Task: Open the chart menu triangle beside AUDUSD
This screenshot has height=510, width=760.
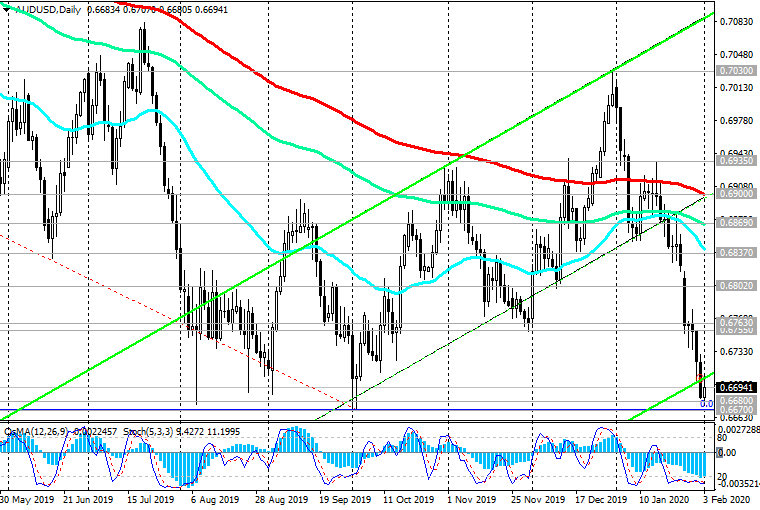Action: click(6, 9)
